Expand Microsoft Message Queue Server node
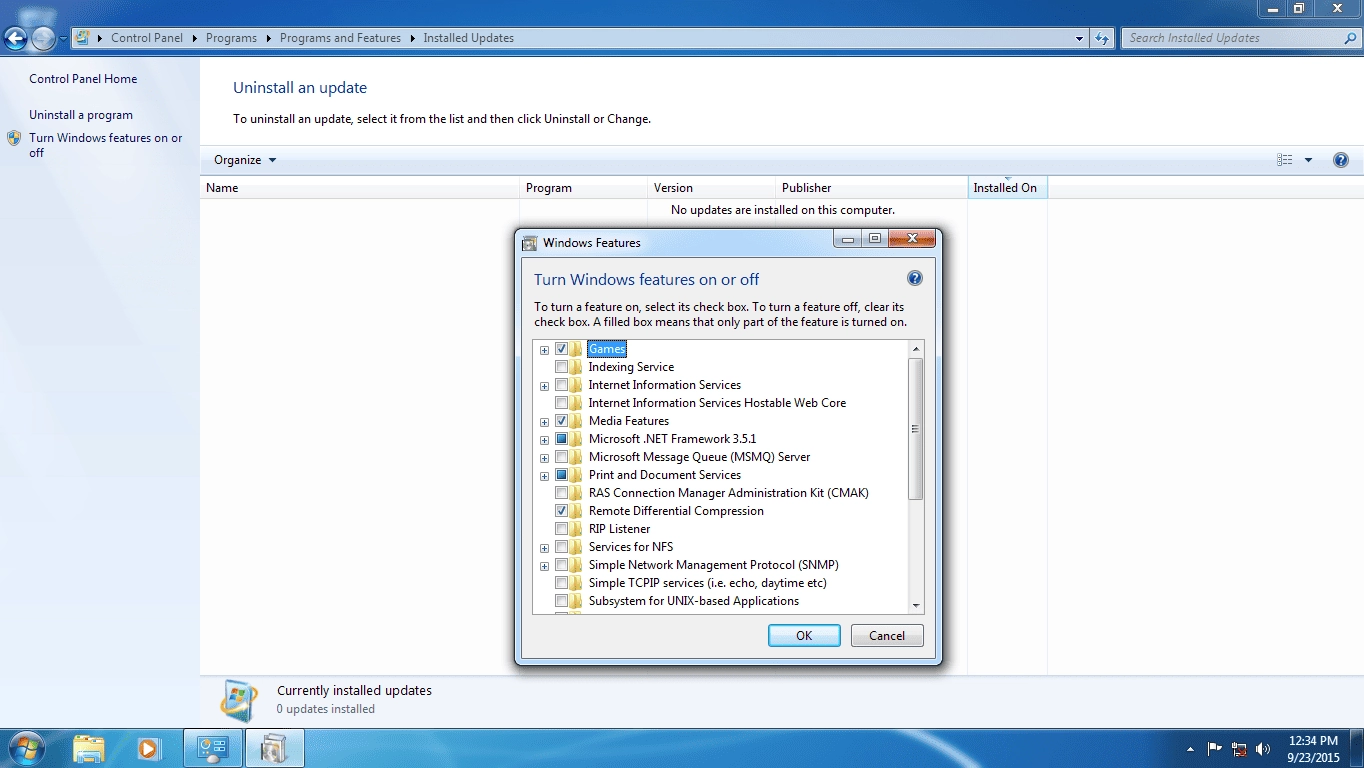Screen dimensions: 1364x768 544,458
